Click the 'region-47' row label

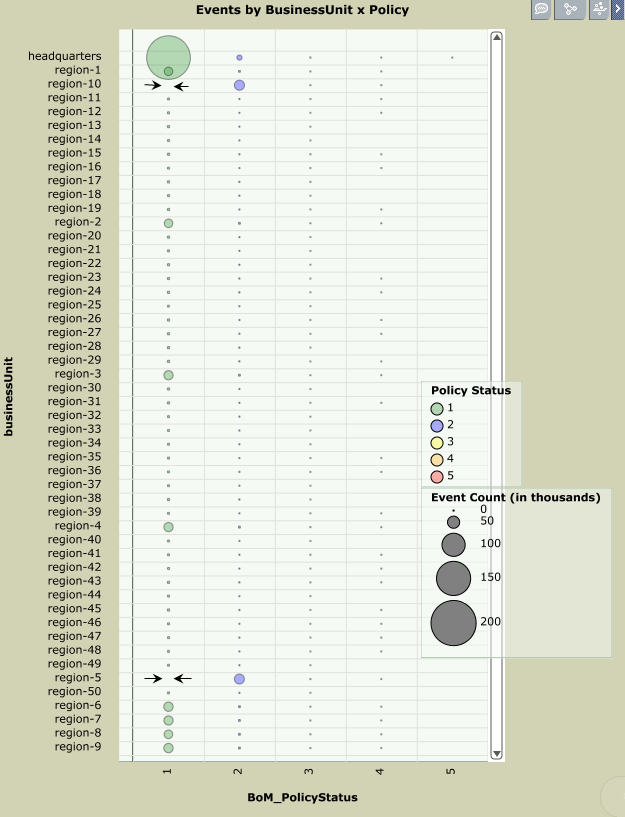tap(74, 636)
